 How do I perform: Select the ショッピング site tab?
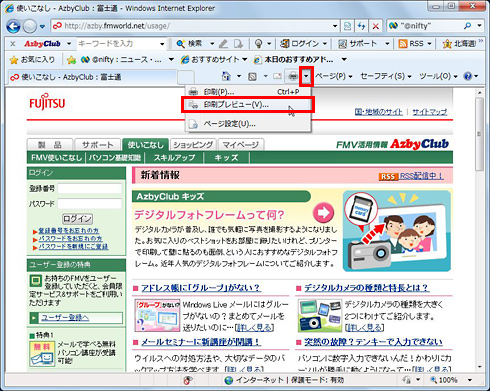click(x=193, y=145)
